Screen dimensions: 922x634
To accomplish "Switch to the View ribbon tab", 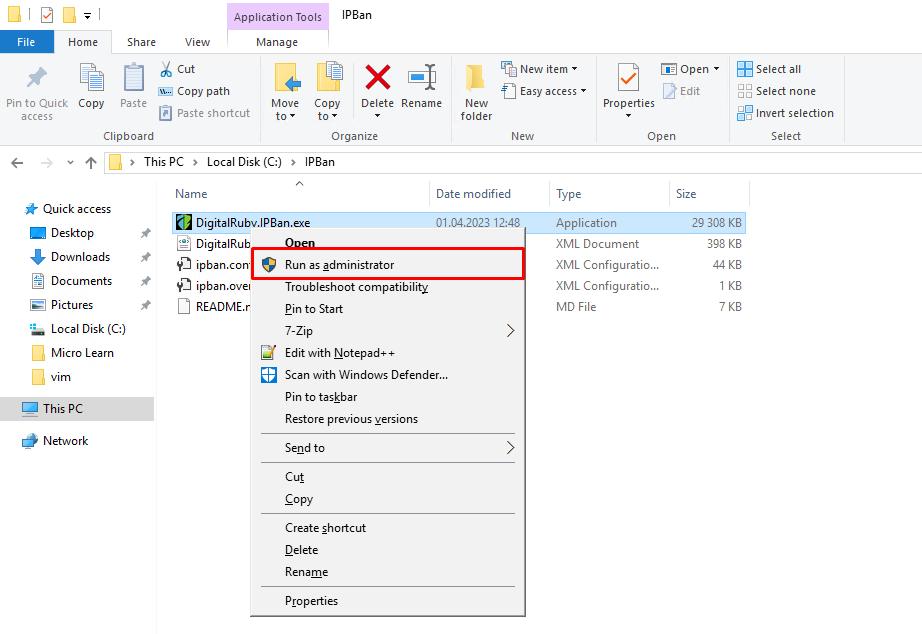I will coord(197,42).
